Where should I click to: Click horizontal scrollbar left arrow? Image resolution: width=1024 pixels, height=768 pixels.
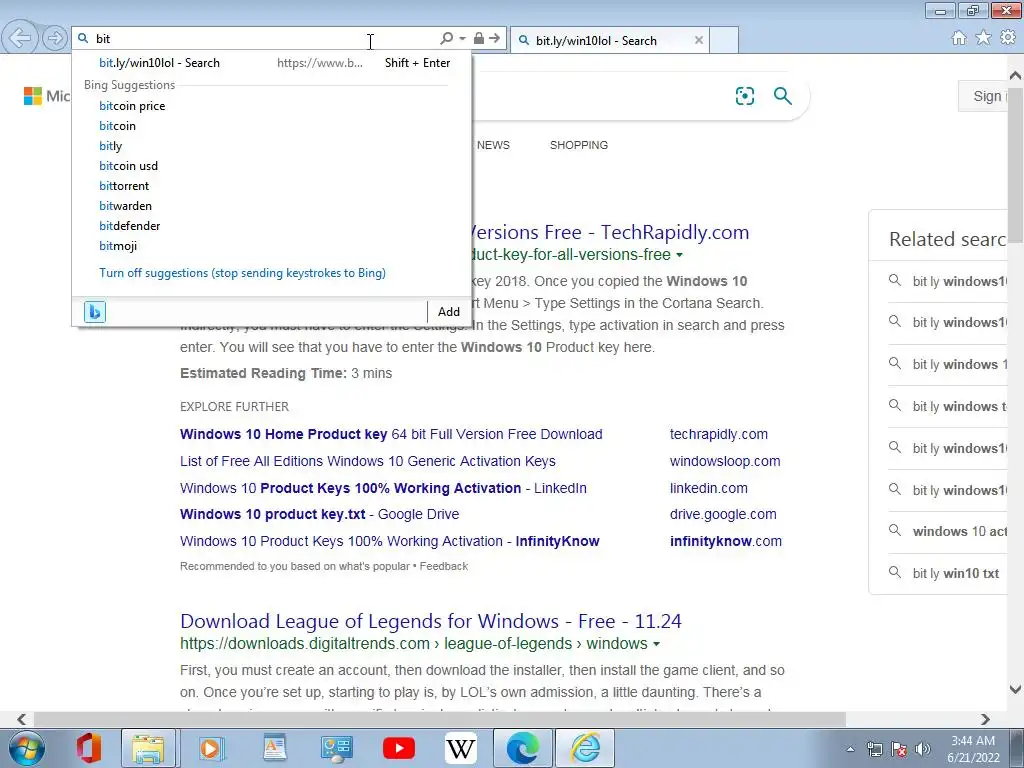click(22, 719)
